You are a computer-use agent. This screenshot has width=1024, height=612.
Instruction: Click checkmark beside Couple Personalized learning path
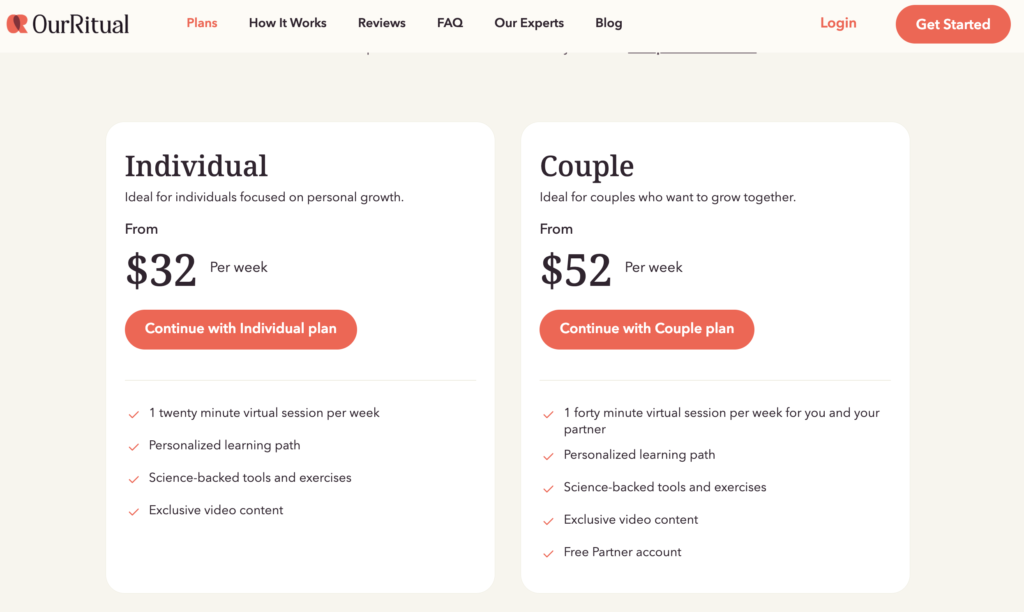549,457
